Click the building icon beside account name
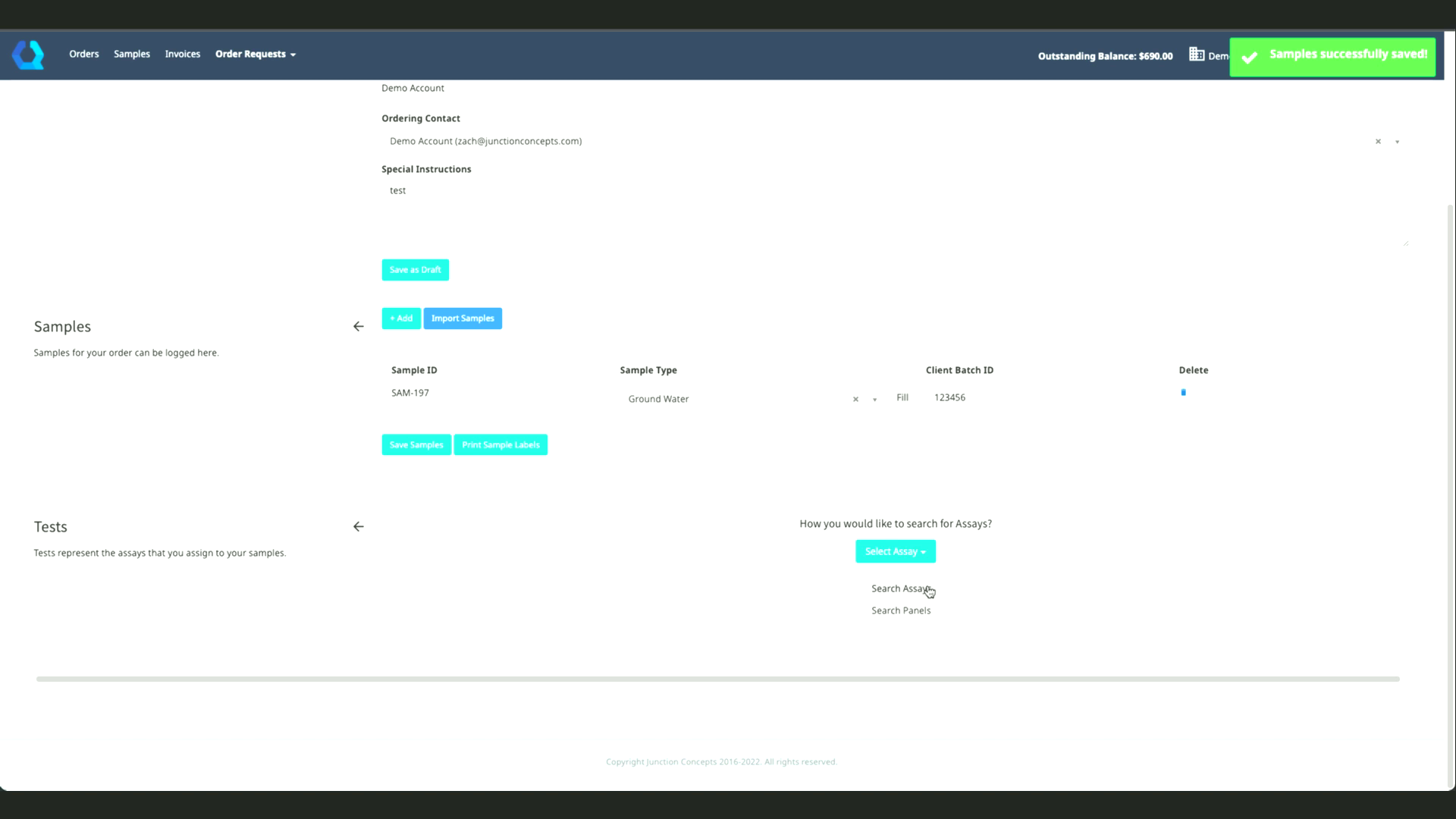 1197,55
